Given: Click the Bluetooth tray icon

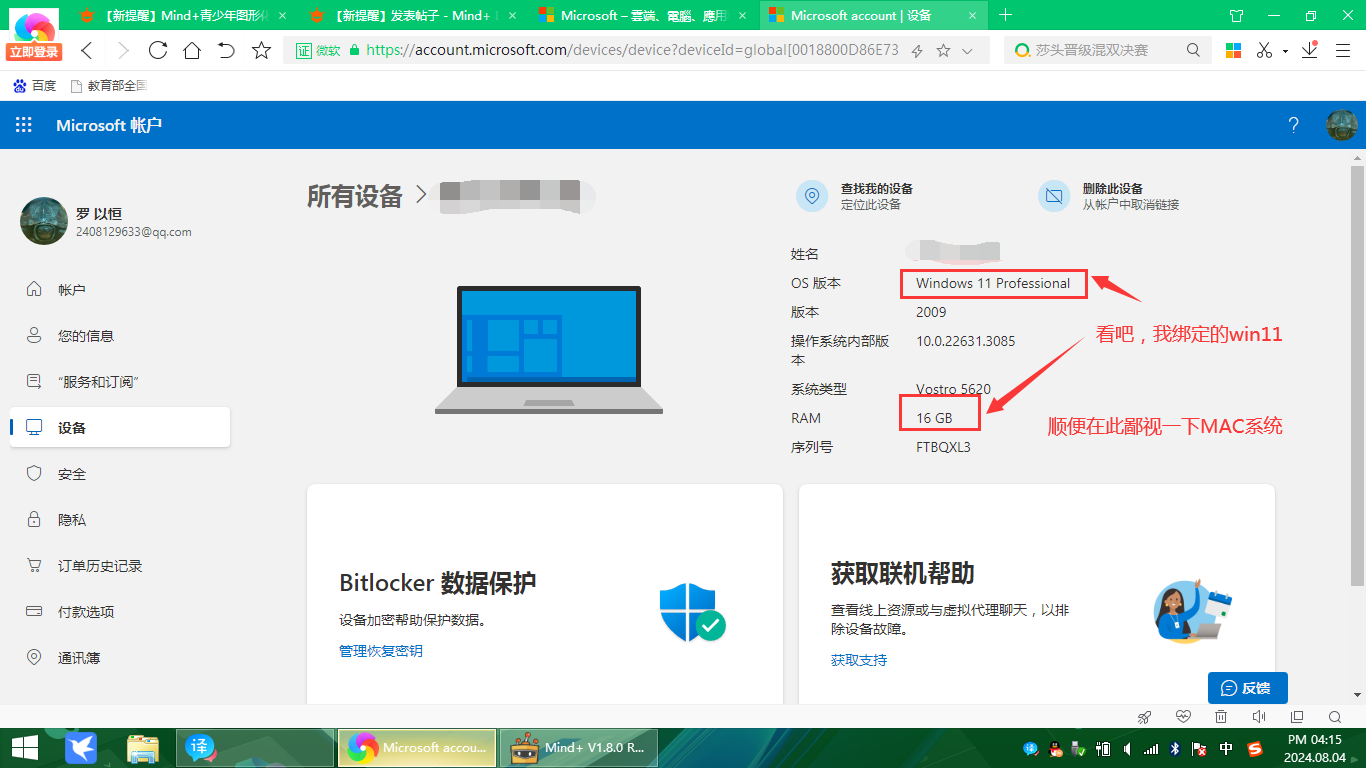Looking at the screenshot, I should [x=1176, y=748].
